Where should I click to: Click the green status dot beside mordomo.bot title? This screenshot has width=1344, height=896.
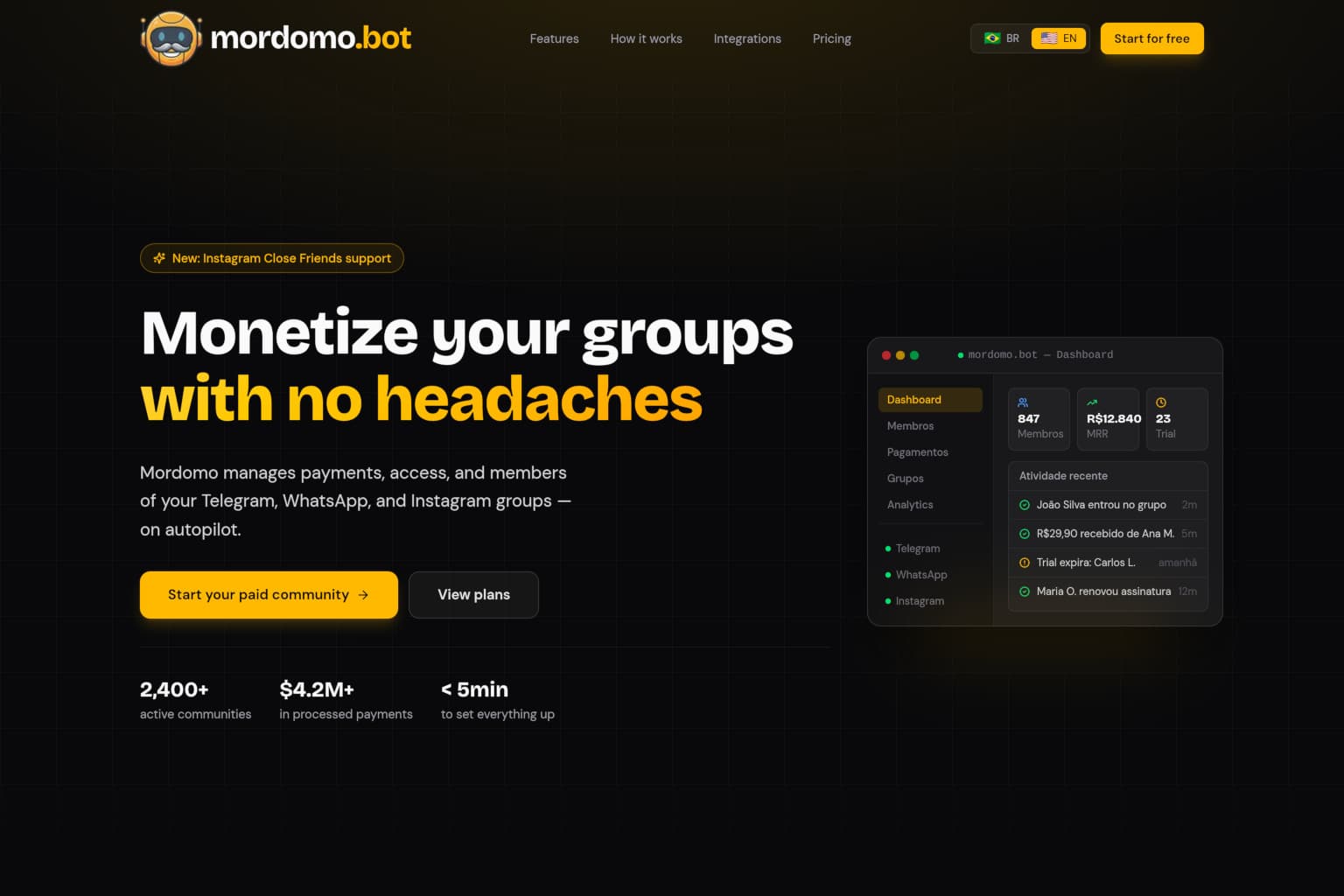tap(961, 355)
